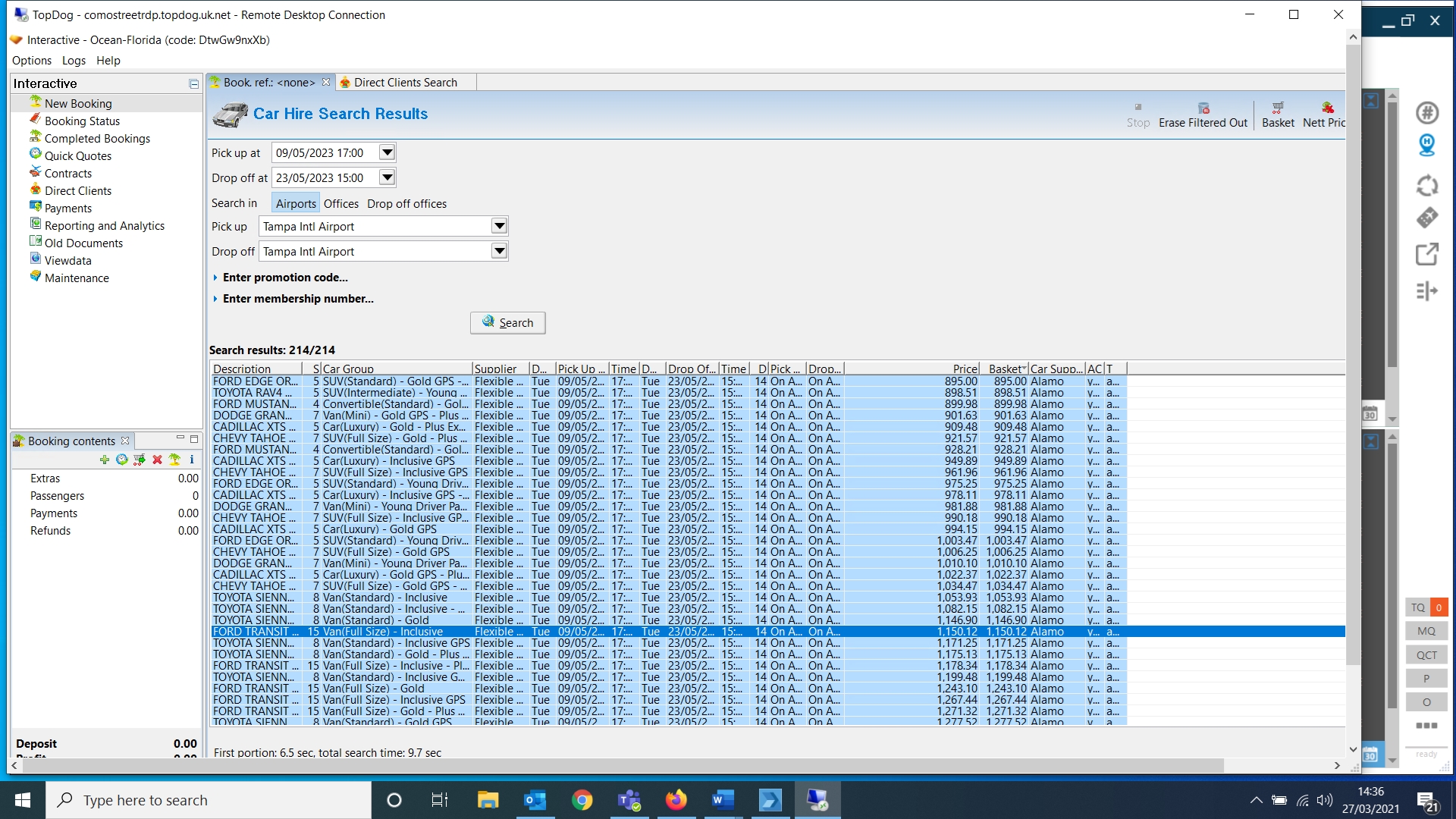Expand Enter promotion code section

pyautogui.click(x=285, y=278)
